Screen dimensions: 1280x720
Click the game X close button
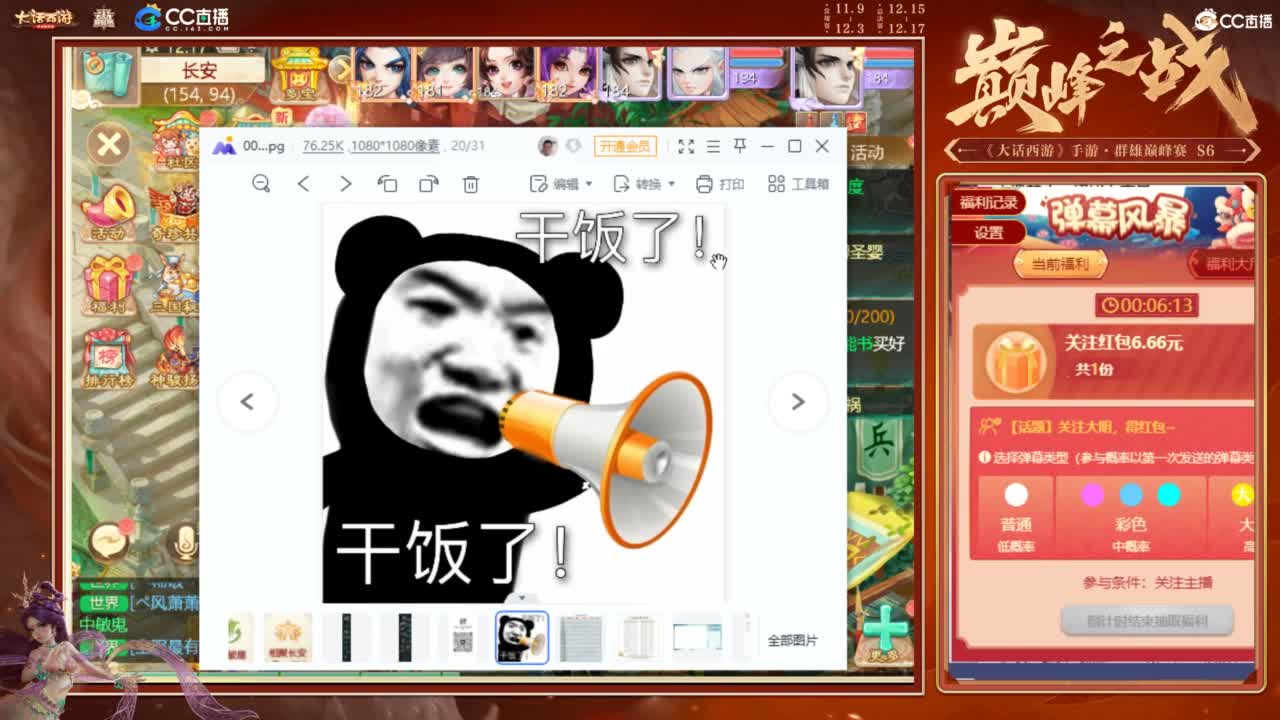[109, 145]
